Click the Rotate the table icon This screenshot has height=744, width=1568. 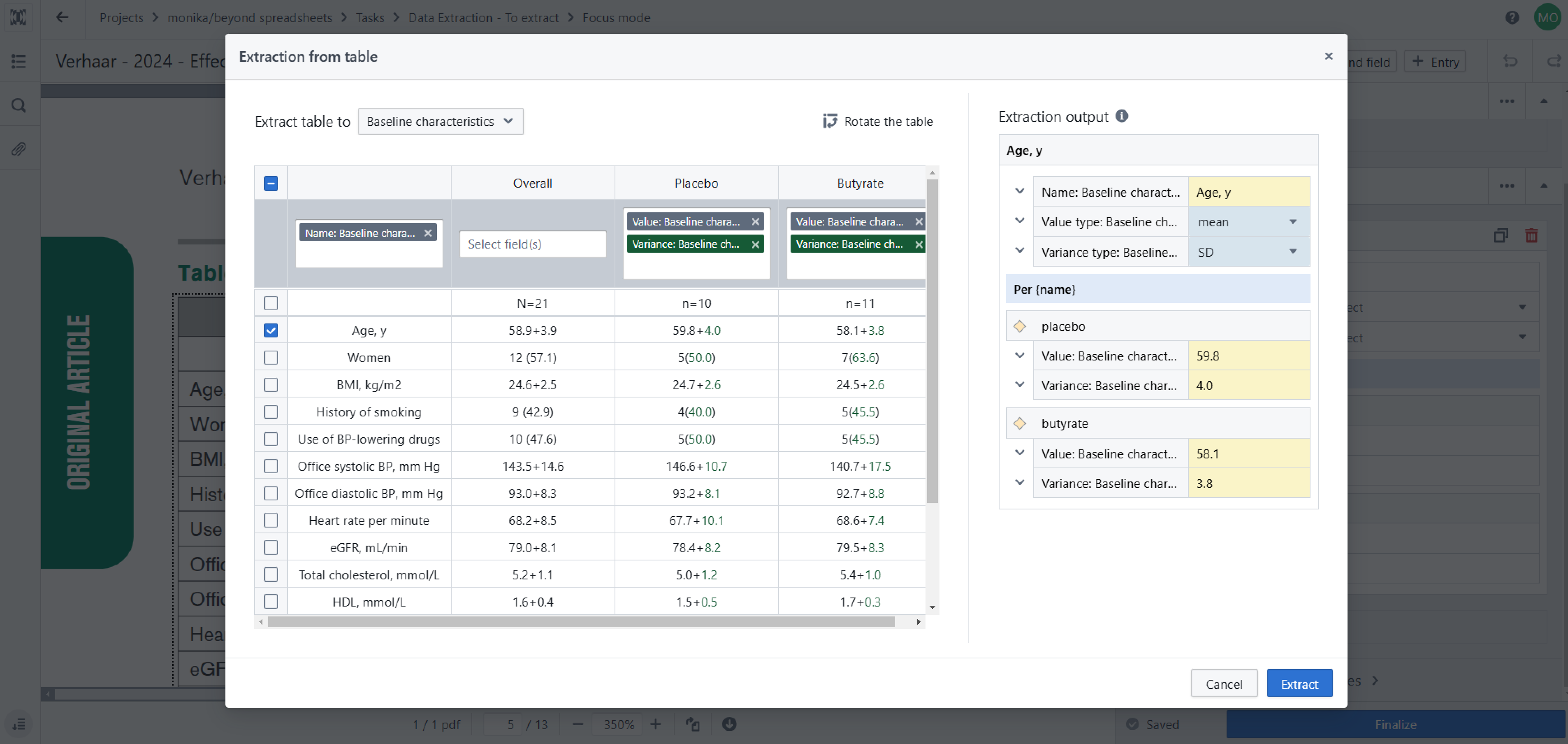[830, 121]
